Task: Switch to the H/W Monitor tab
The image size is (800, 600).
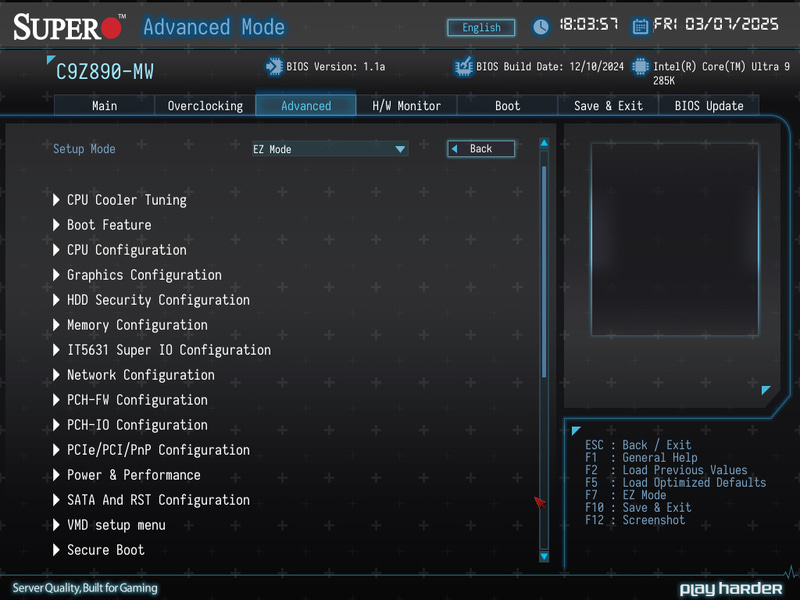Action: [406, 106]
